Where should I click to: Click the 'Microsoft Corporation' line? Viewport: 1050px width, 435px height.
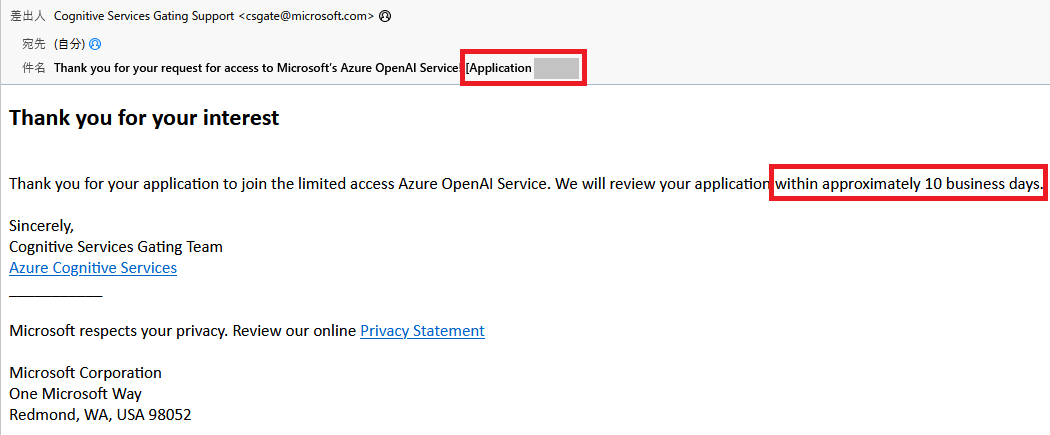click(86, 373)
